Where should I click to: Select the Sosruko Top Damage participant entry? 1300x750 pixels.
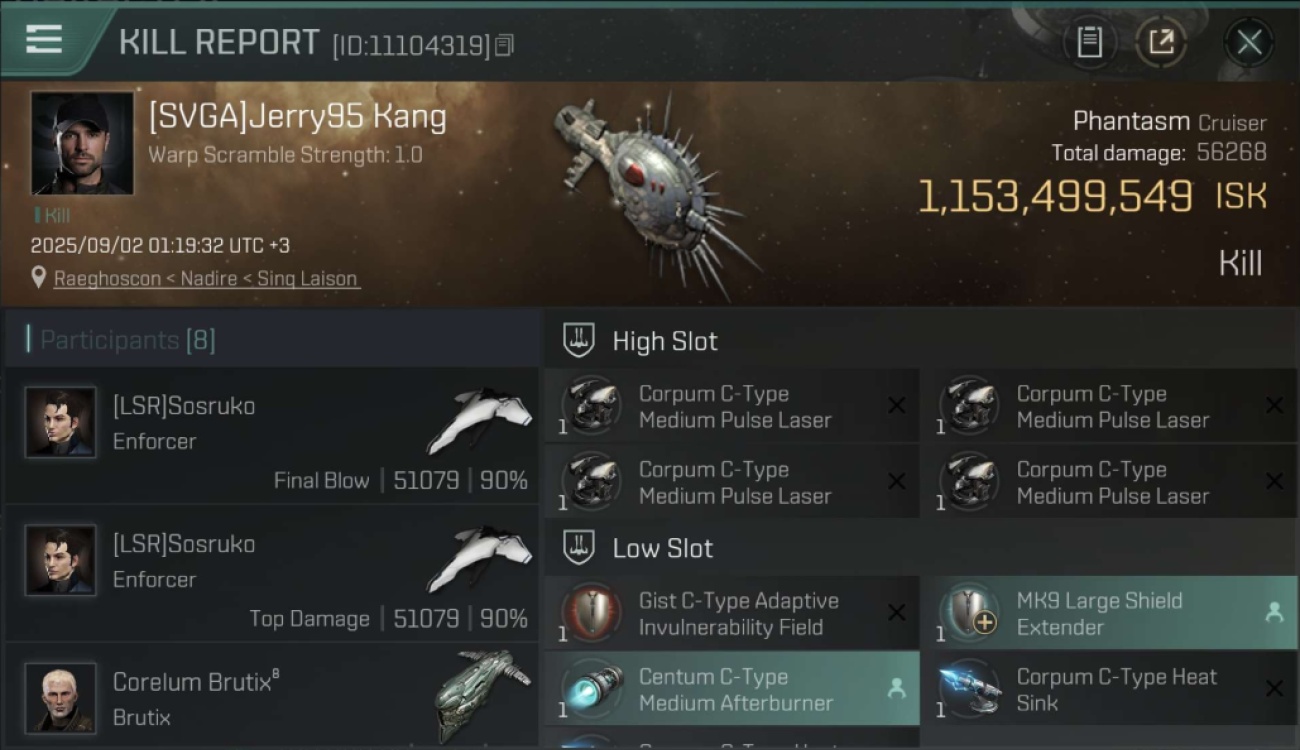[272, 573]
